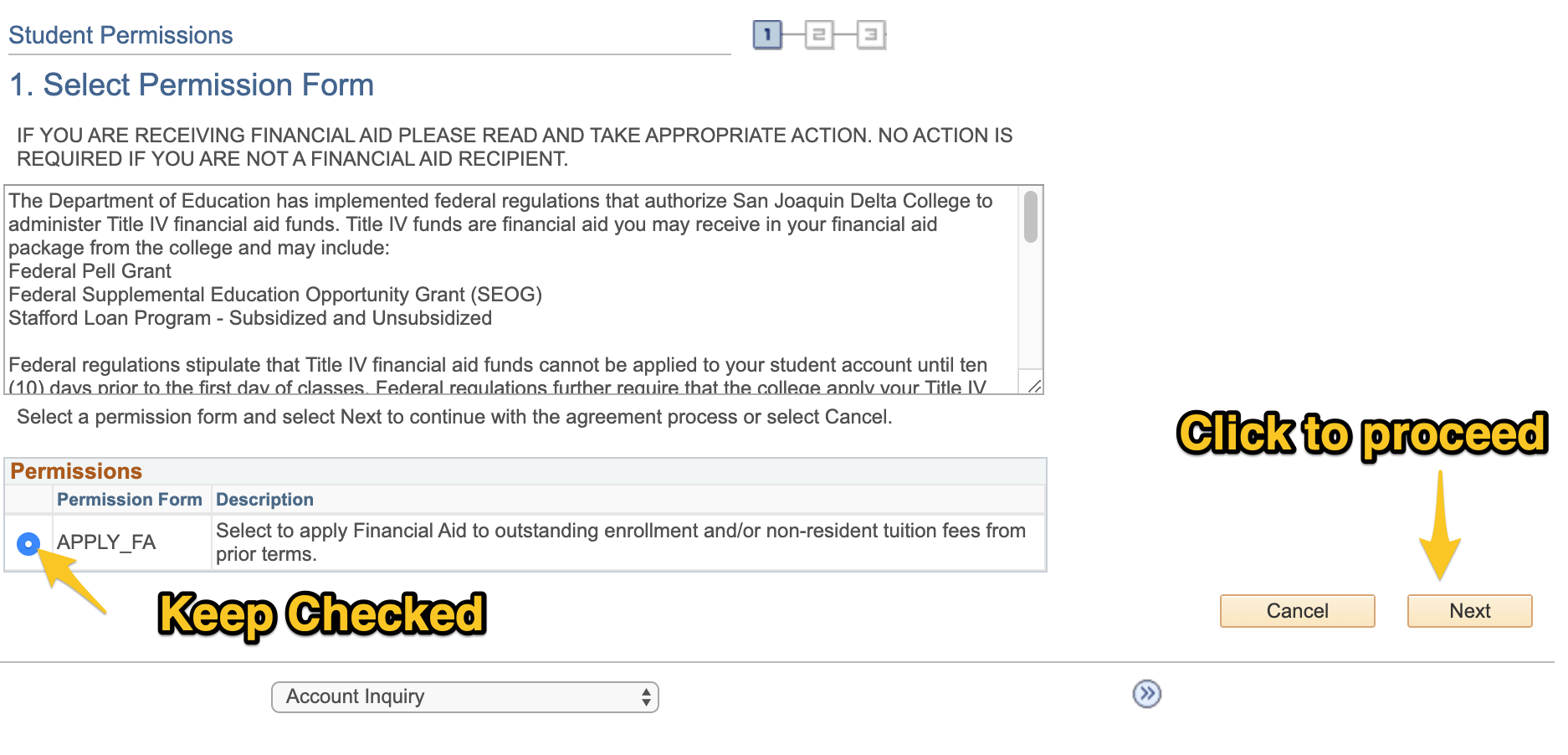Click the Account Inquiry dropdown arrows
The width and height of the screenshot is (1568, 755).
pyautogui.click(x=646, y=697)
